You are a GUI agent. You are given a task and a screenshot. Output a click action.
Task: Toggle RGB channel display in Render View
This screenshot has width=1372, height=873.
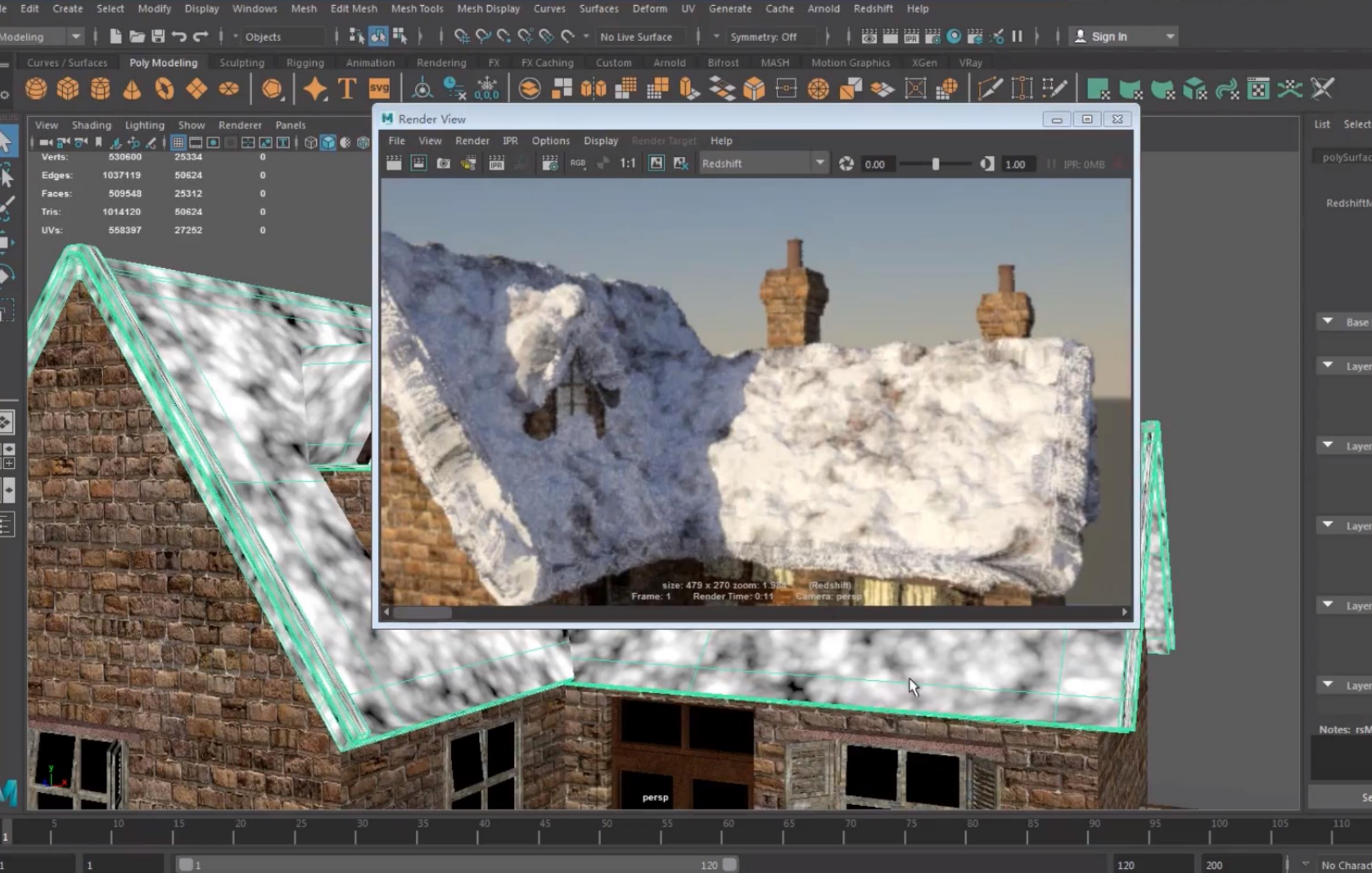tap(578, 164)
